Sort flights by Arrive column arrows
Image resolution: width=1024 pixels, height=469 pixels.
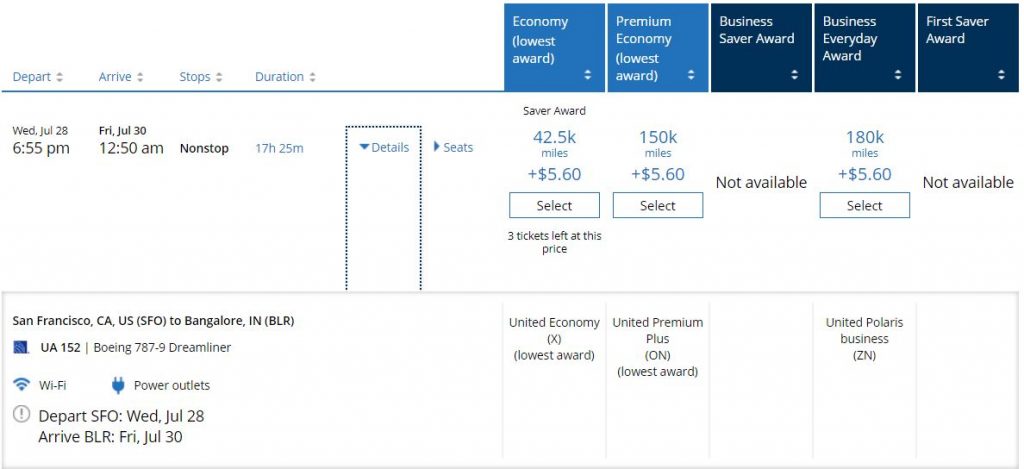(140, 77)
